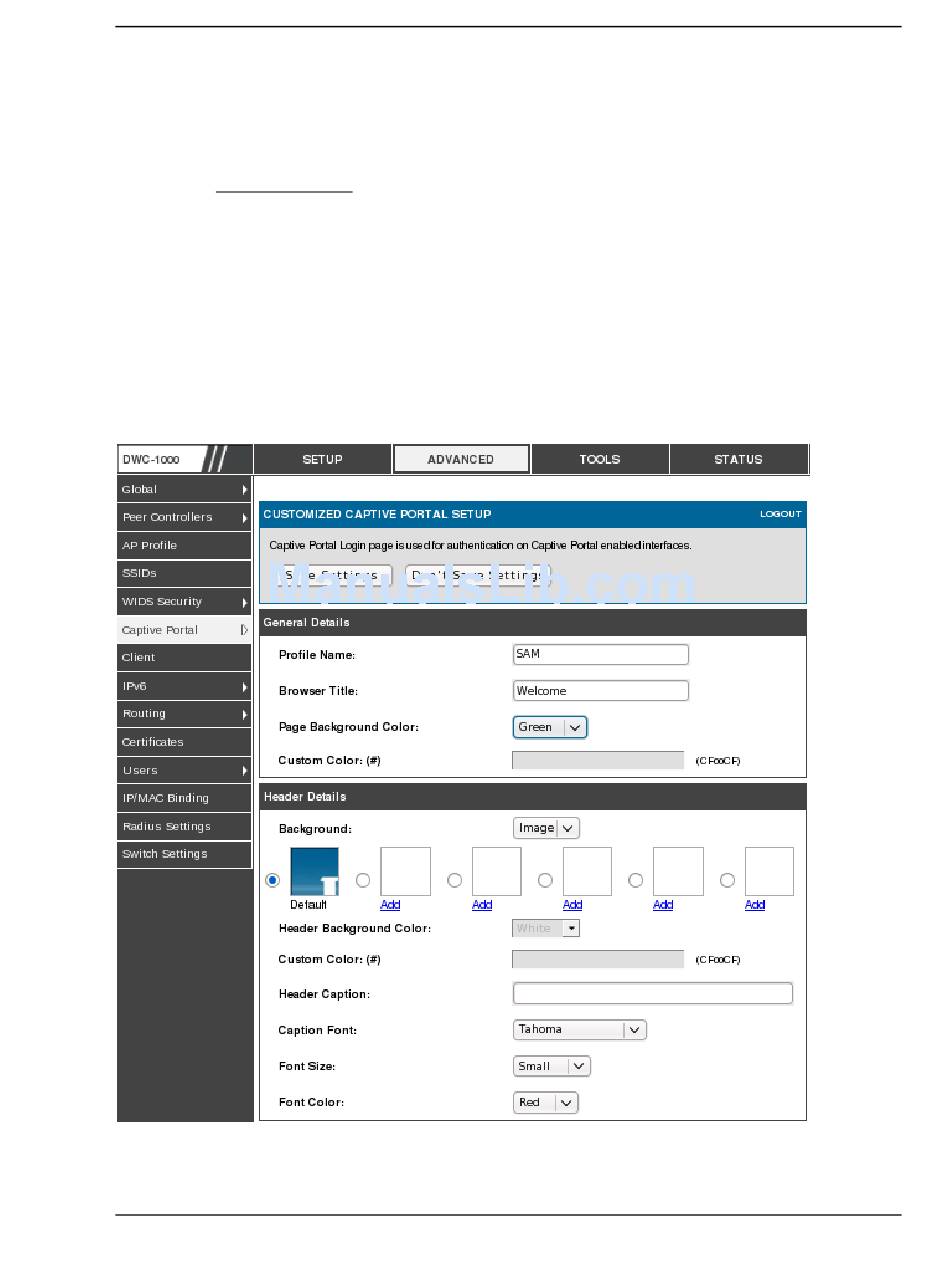This screenshot has width=950, height=1276.
Task: Open IP/MAC Binding in the sidebar
Action: tap(184, 798)
